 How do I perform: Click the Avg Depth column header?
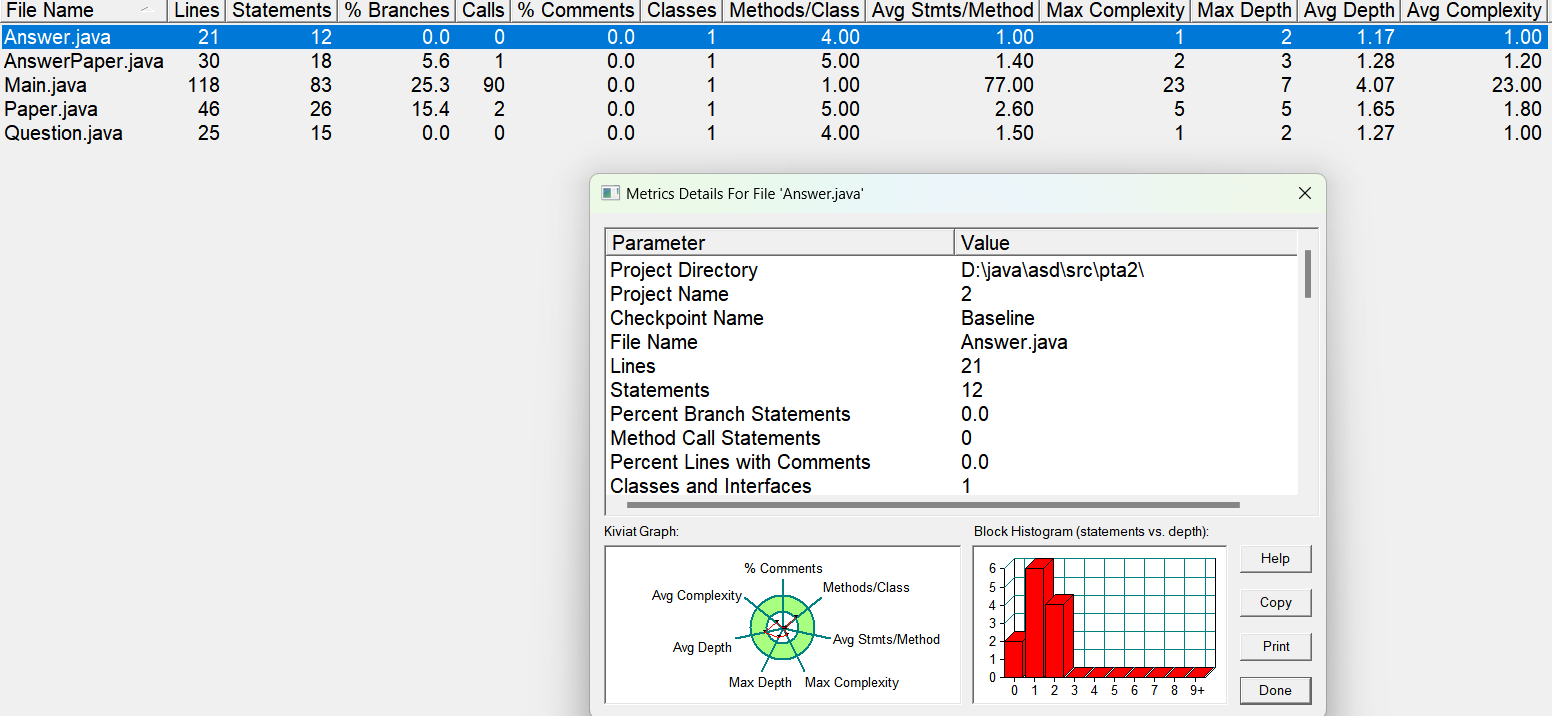1350,10
